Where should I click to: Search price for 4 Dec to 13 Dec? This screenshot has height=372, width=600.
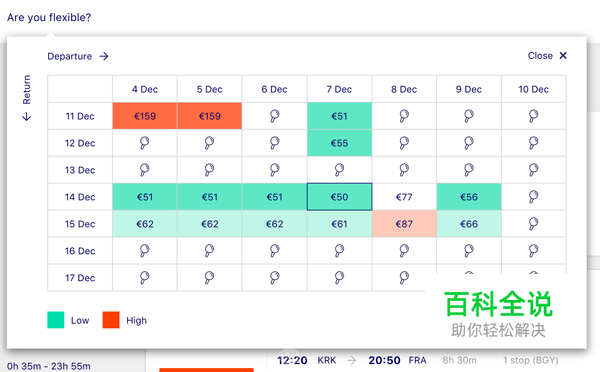point(145,170)
